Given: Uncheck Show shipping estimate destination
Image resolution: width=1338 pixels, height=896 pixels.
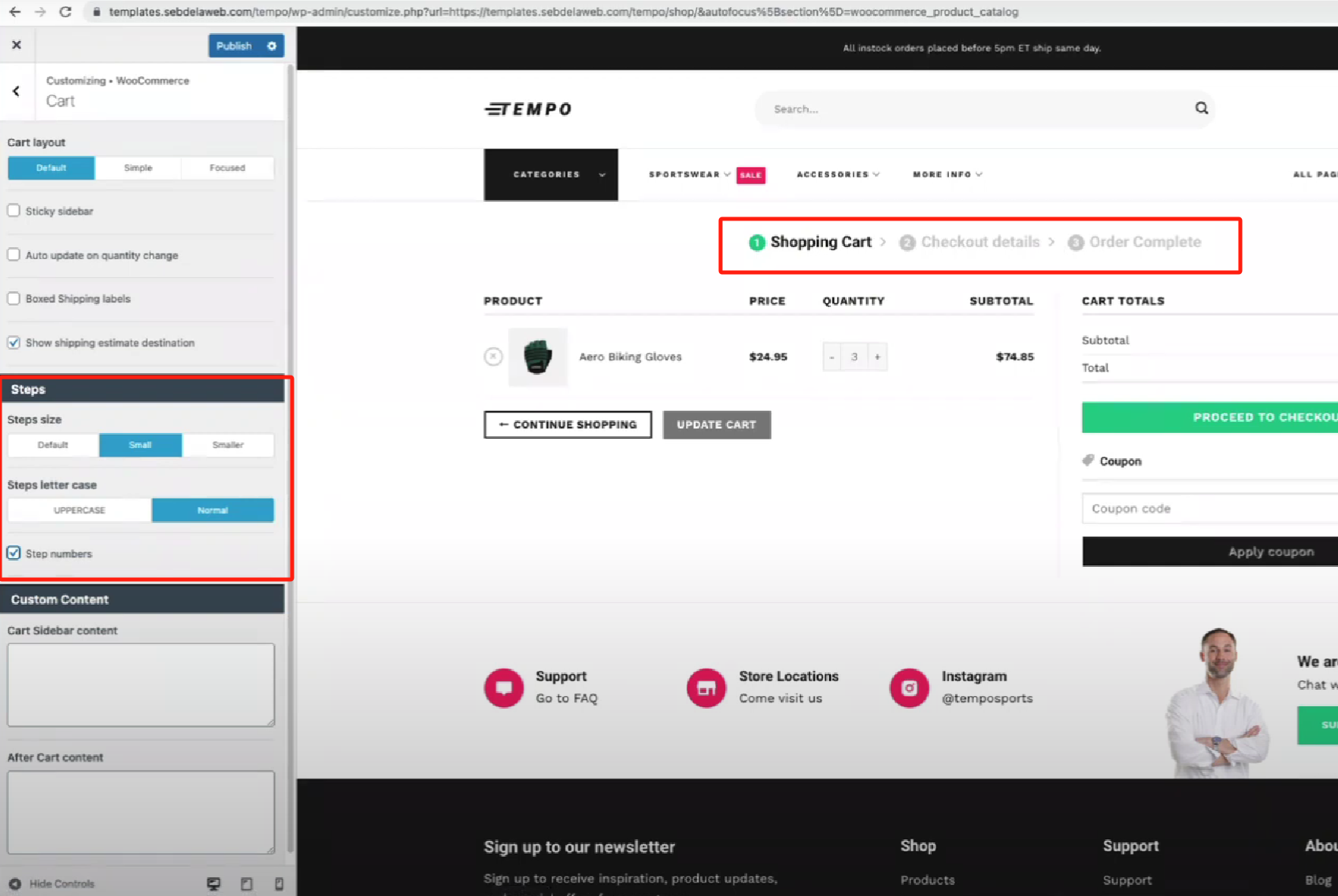Looking at the screenshot, I should 13,342.
